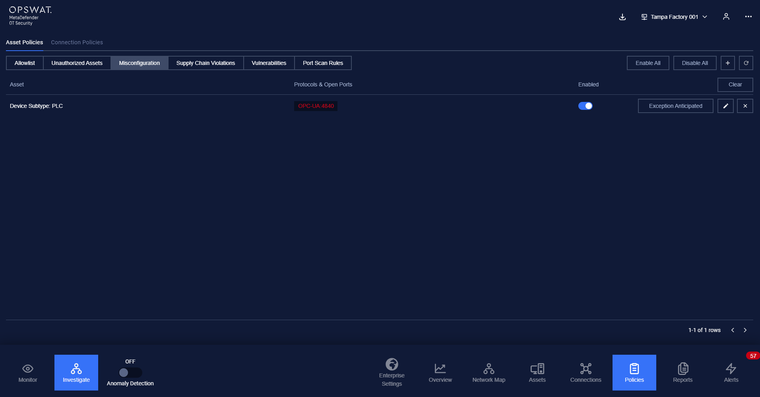760x397 pixels.
Task: Open the Tampa Factory 001 site dropdown
Action: pyautogui.click(x=674, y=17)
